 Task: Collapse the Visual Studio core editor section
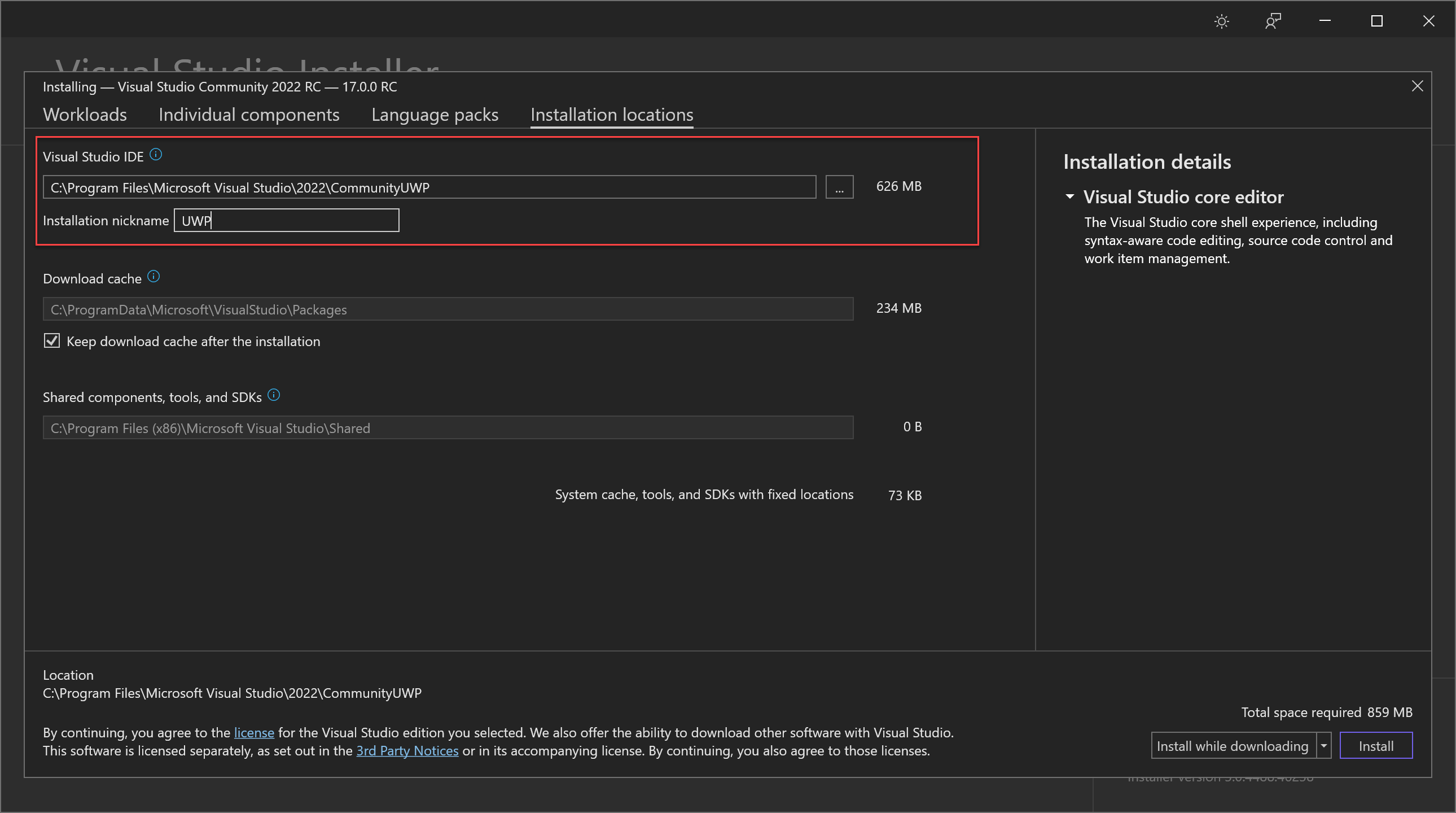(x=1069, y=196)
